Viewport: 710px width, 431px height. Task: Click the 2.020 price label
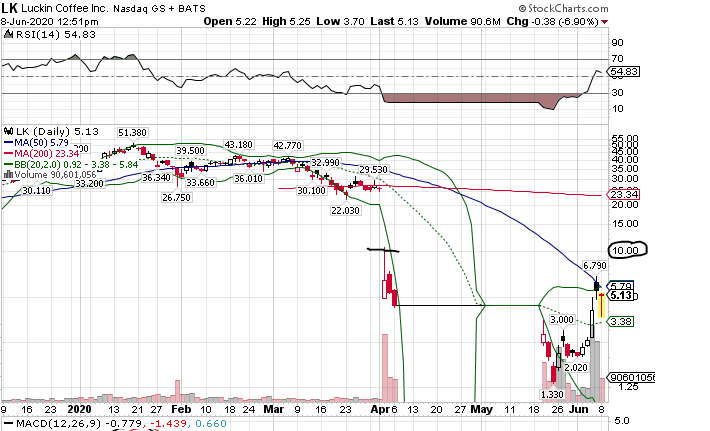576,367
